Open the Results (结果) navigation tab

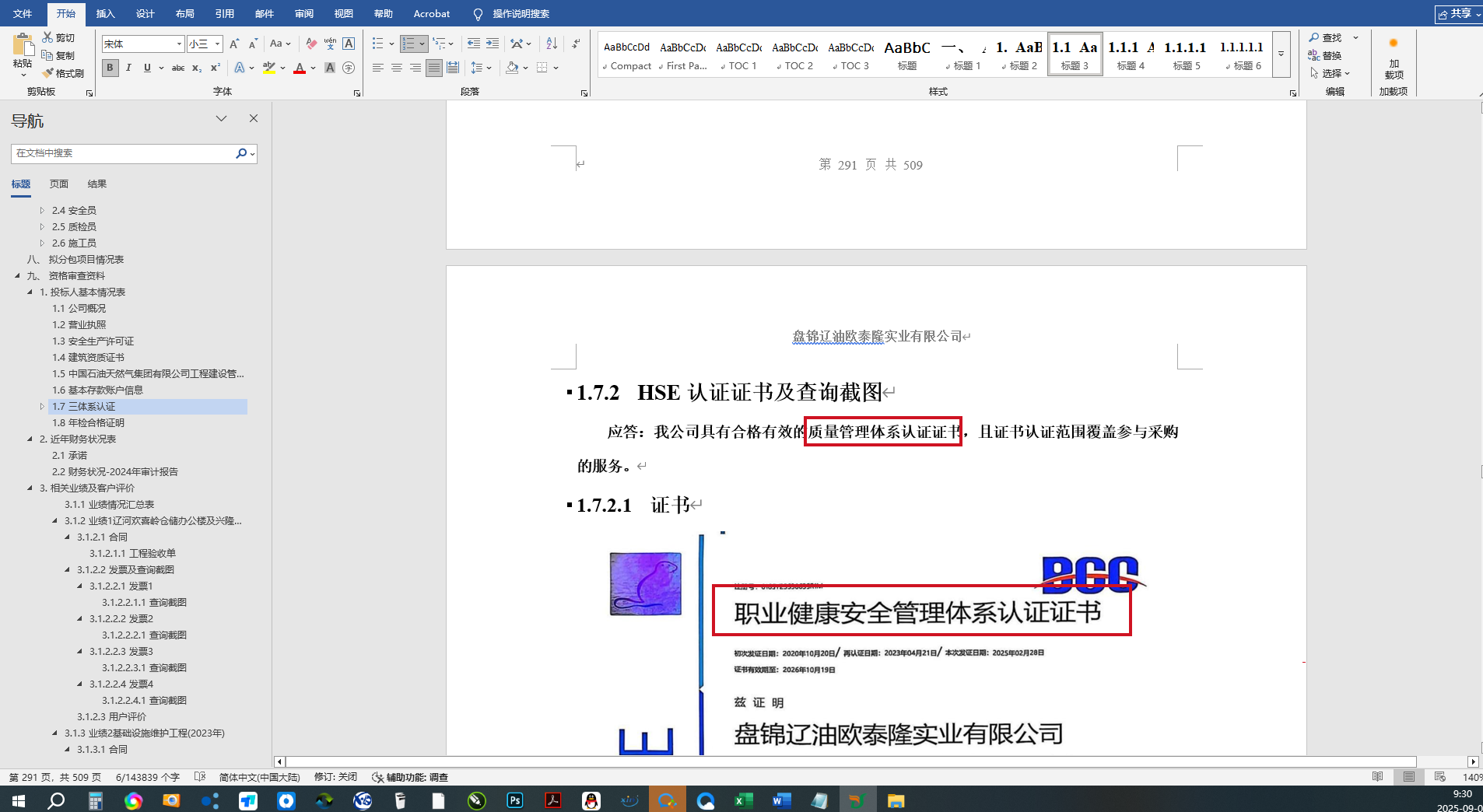tap(97, 184)
